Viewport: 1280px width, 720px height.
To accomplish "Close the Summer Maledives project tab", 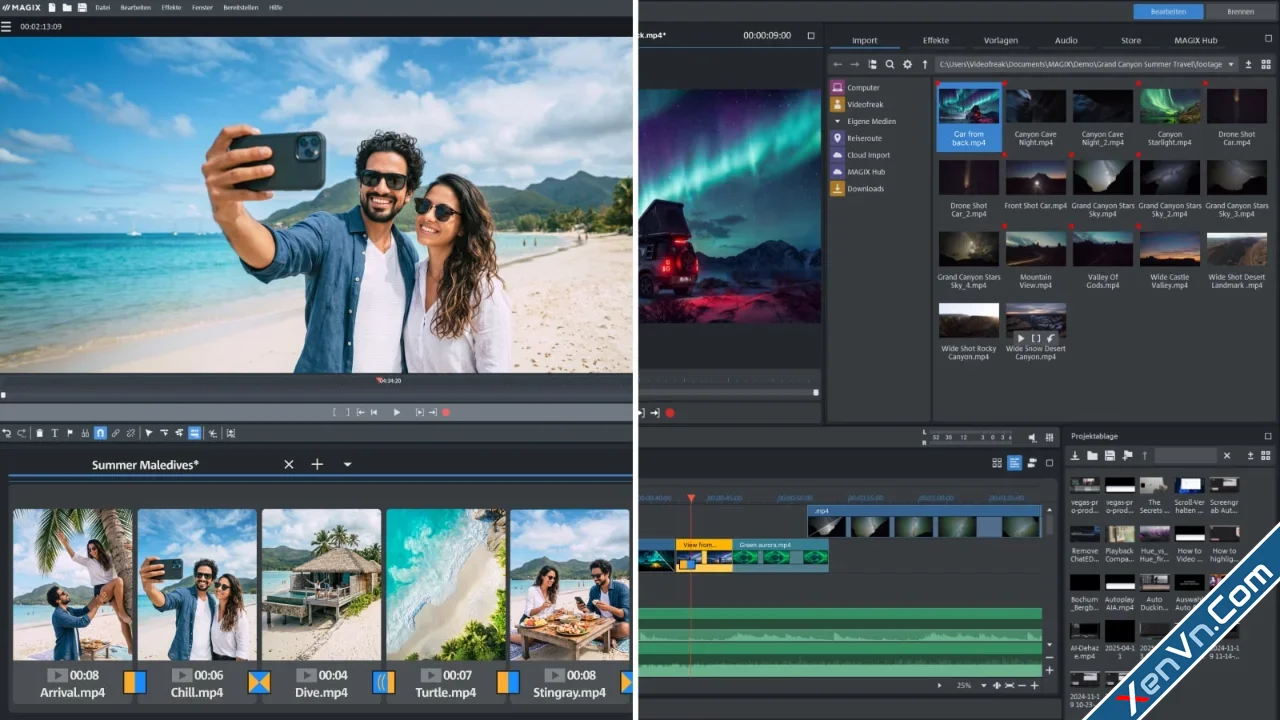I will tap(289, 464).
